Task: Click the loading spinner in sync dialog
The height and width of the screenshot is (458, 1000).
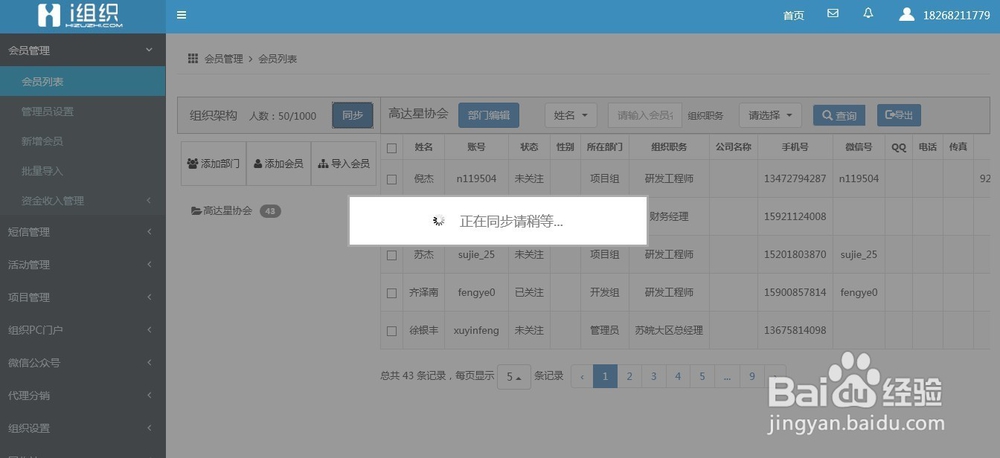Action: coord(439,221)
